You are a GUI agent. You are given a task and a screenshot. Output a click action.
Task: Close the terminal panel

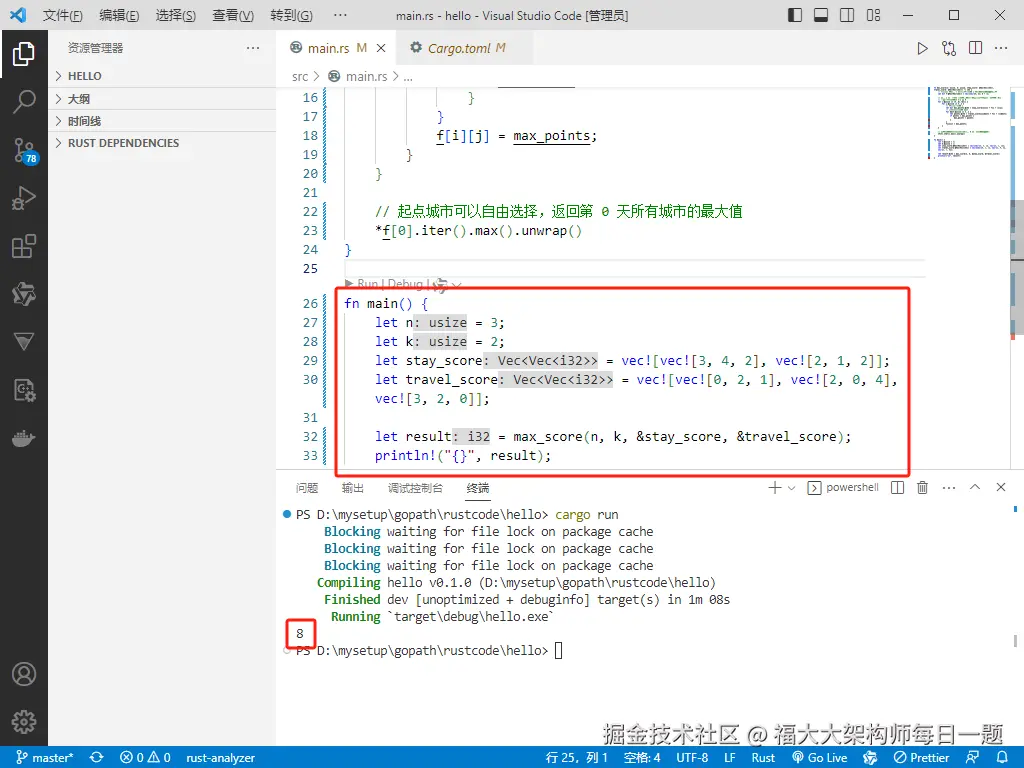pyautogui.click(x=1000, y=487)
